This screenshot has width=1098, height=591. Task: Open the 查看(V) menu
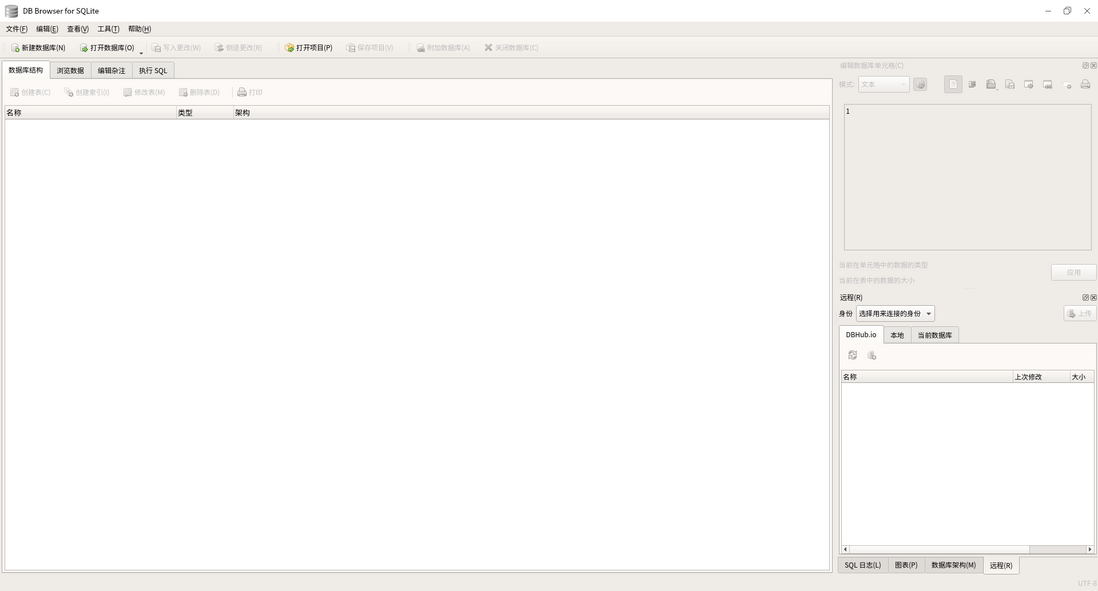tap(78, 29)
